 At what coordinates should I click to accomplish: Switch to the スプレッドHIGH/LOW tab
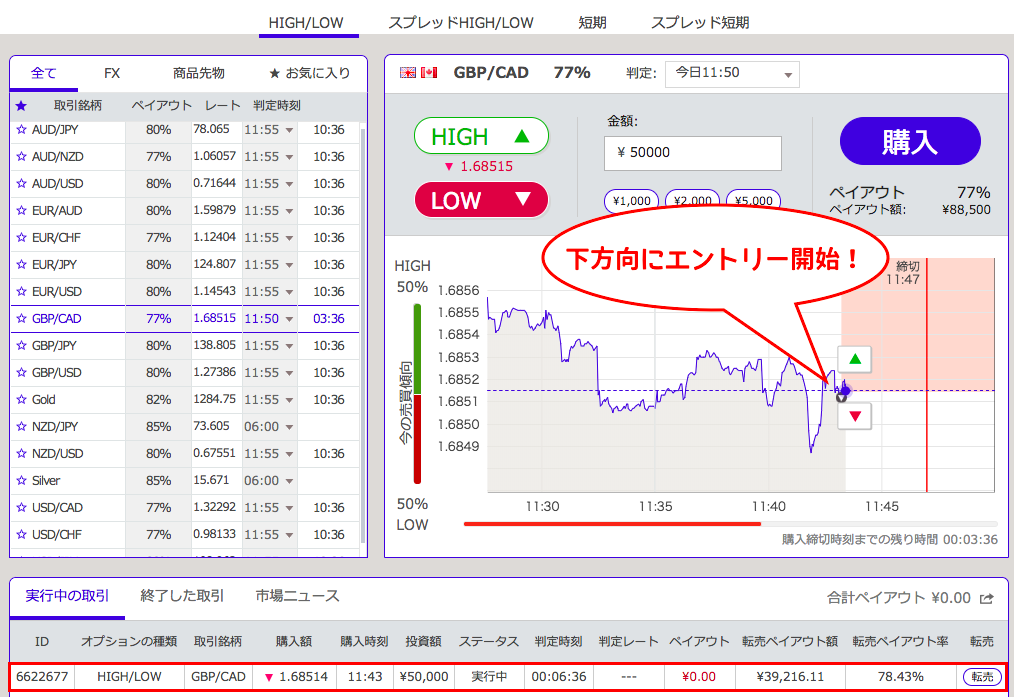(x=460, y=22)
